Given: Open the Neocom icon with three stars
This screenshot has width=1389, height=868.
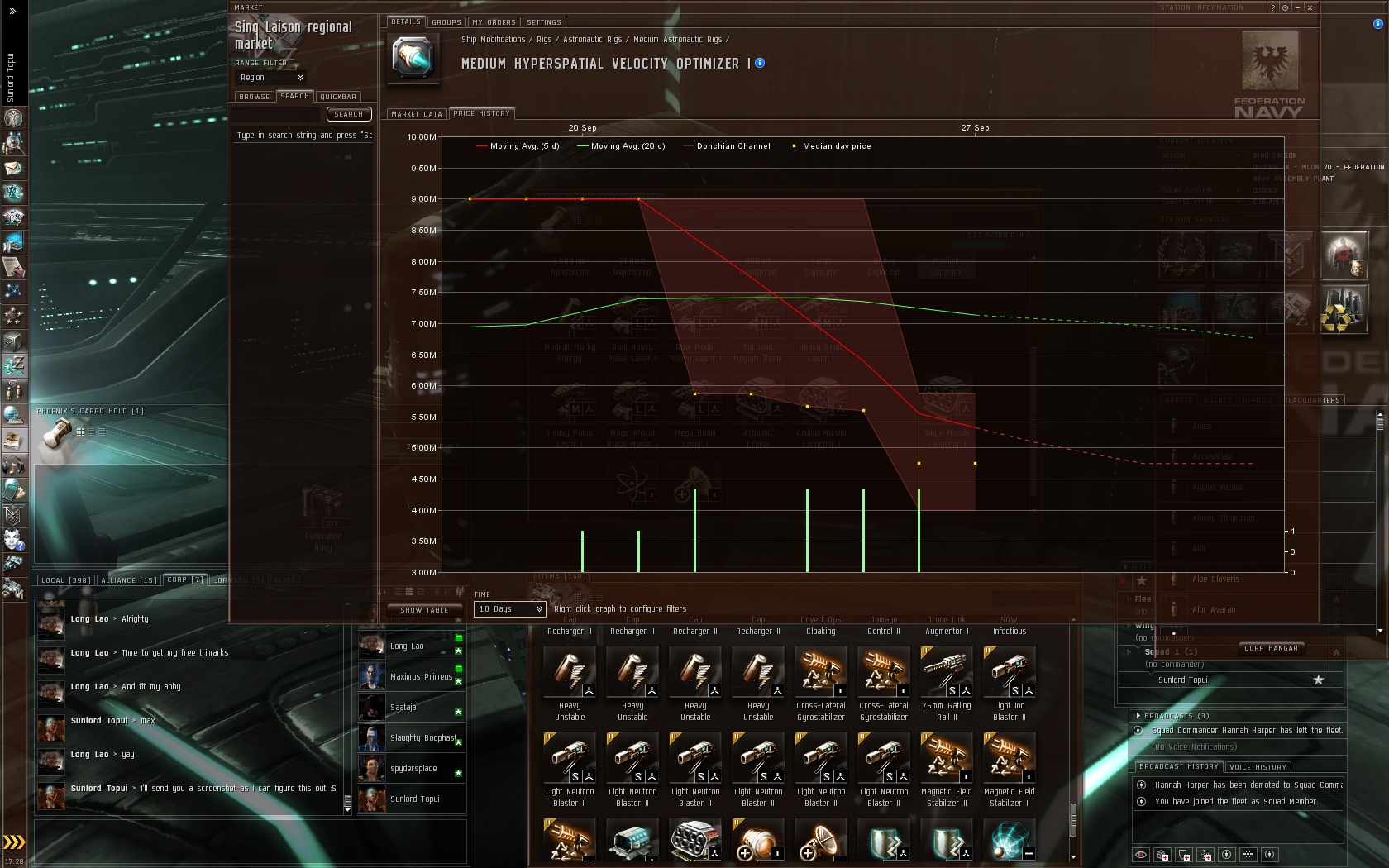Looking at the screenshot, I should [x=13, y=316].
